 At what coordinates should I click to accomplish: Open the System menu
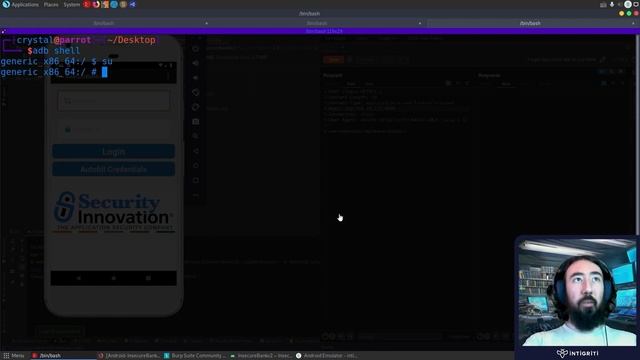71,4
